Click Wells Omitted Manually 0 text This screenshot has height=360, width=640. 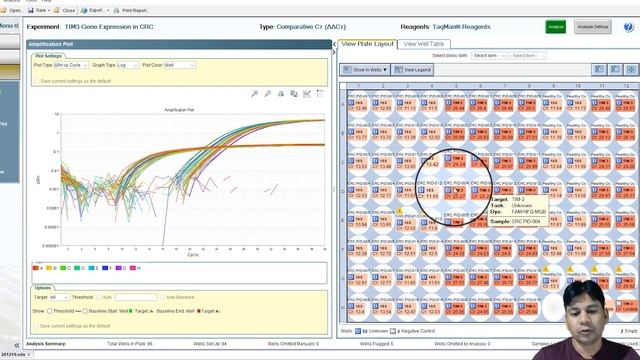293,344
